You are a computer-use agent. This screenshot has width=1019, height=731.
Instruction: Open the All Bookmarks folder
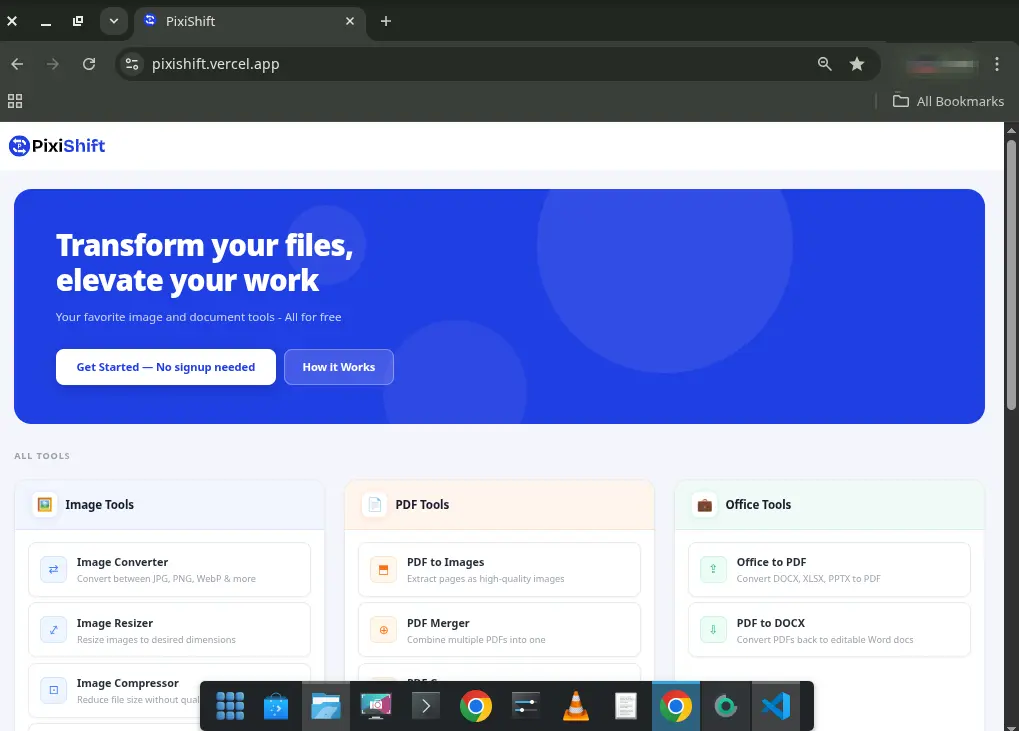tap(948, 101)
